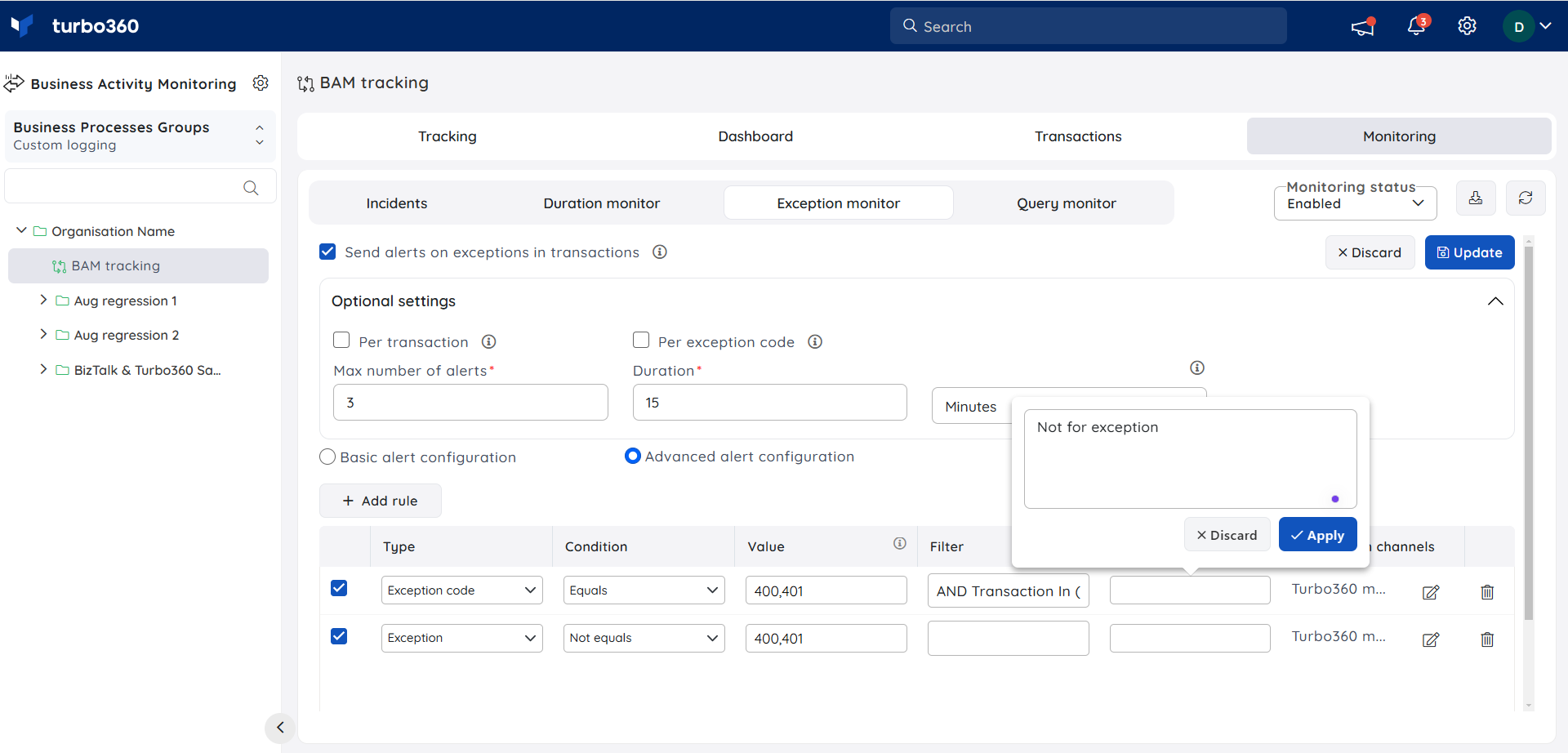Switch to the Dashboard tab

coord(755,136)
